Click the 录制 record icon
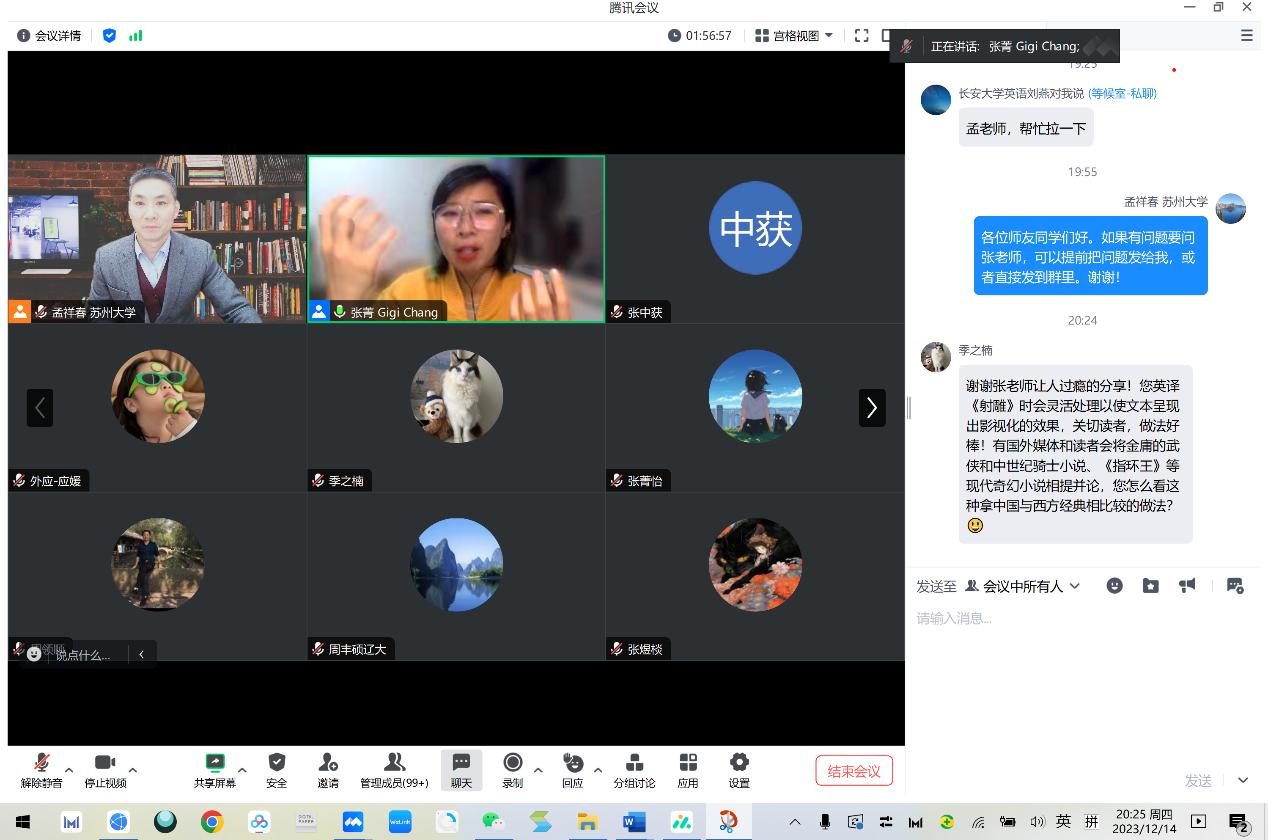 513,764
